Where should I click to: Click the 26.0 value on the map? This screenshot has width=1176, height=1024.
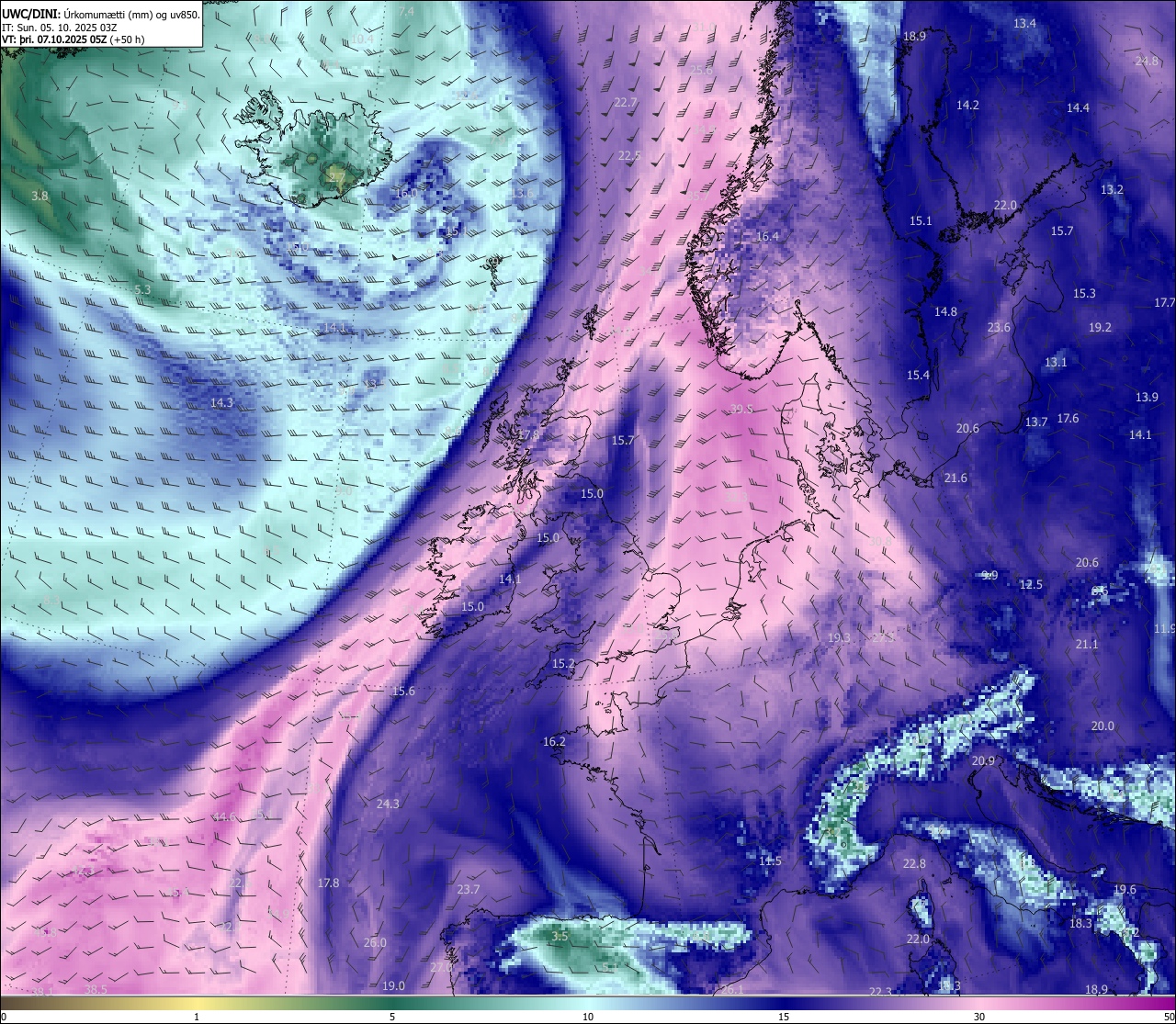pos(375,942)
